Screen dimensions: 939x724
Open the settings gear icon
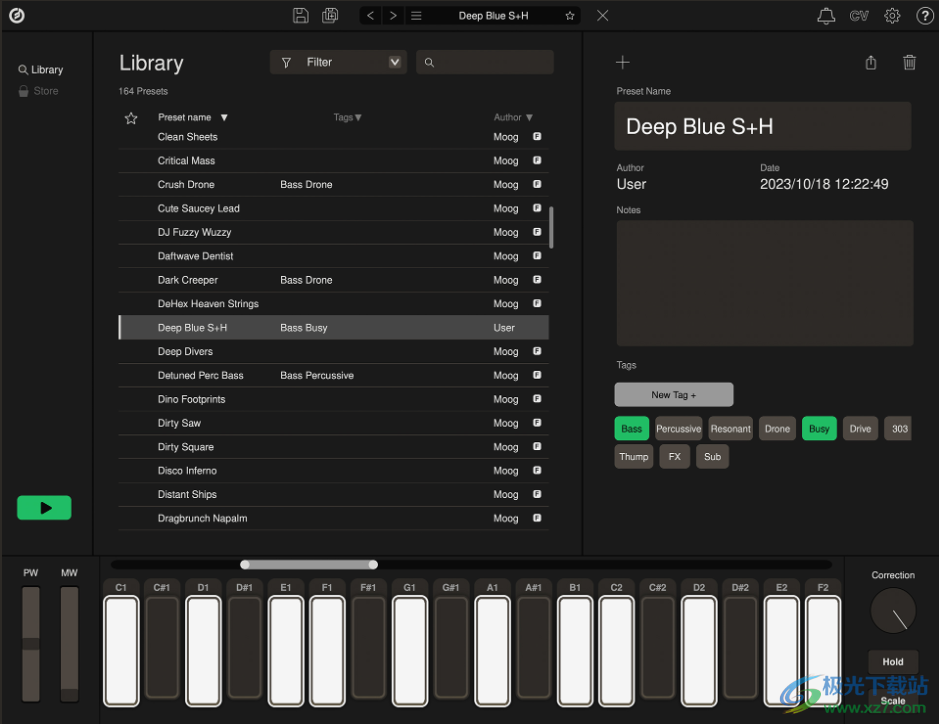click(892, 15)
